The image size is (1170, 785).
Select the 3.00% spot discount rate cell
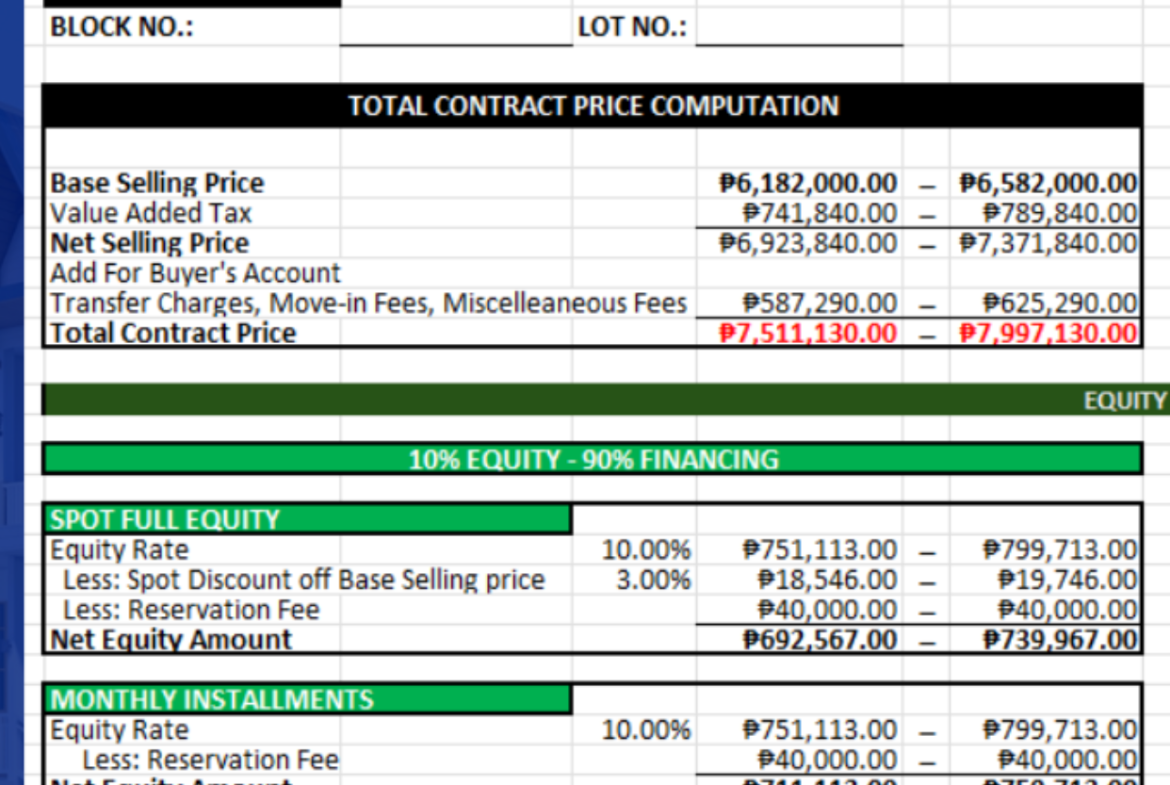[x=652, y=580]
